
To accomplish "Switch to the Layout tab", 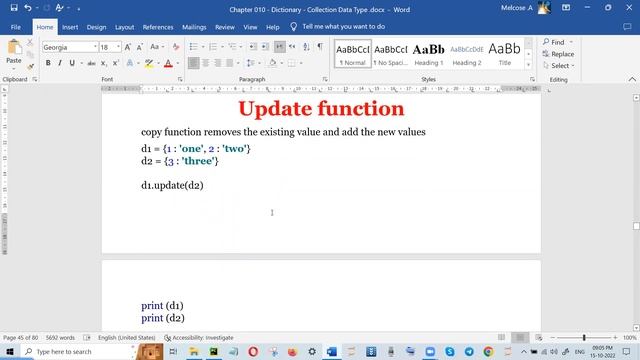I will pos(124,27).
